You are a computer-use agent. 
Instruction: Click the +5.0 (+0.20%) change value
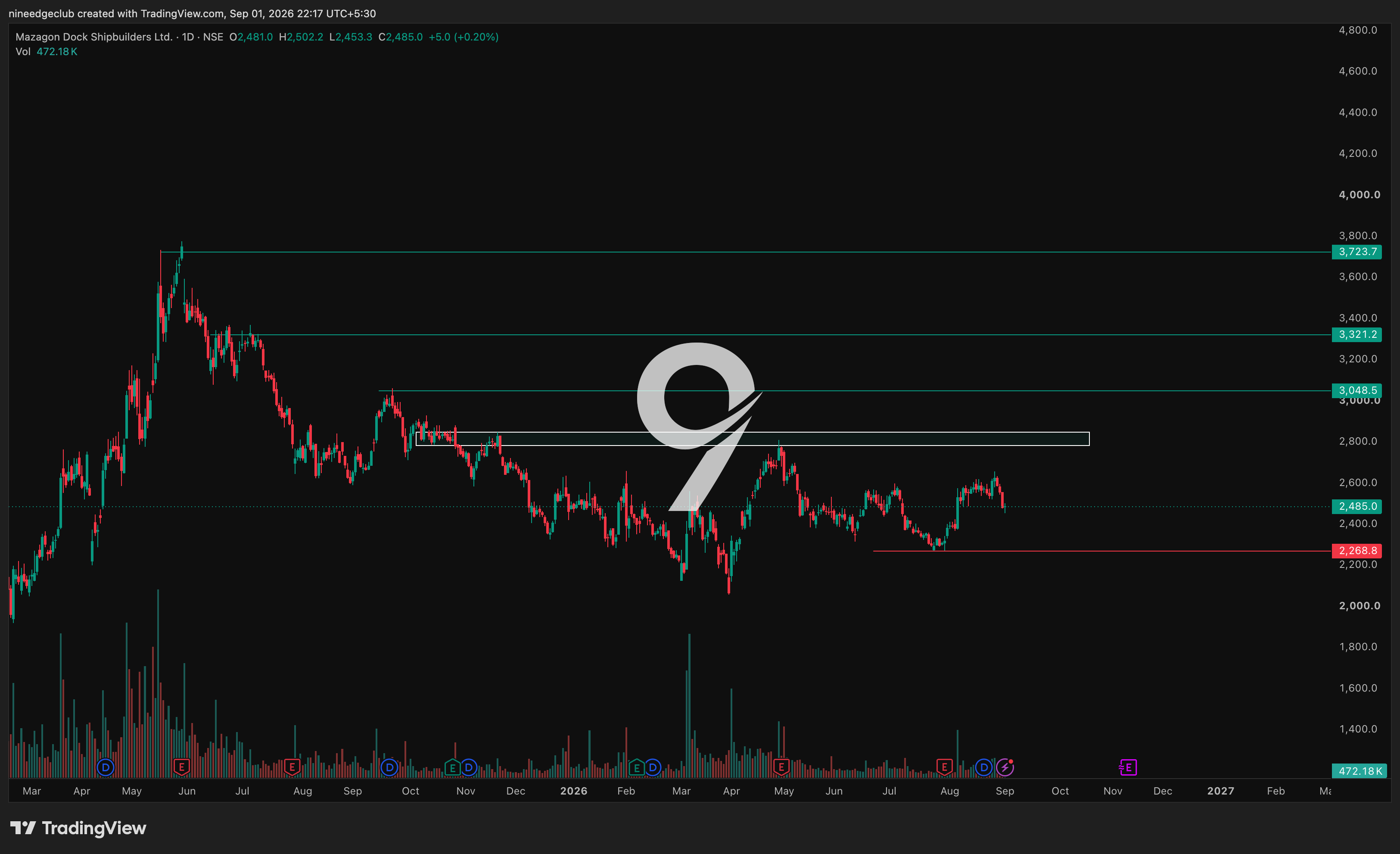tap(464, 37)
